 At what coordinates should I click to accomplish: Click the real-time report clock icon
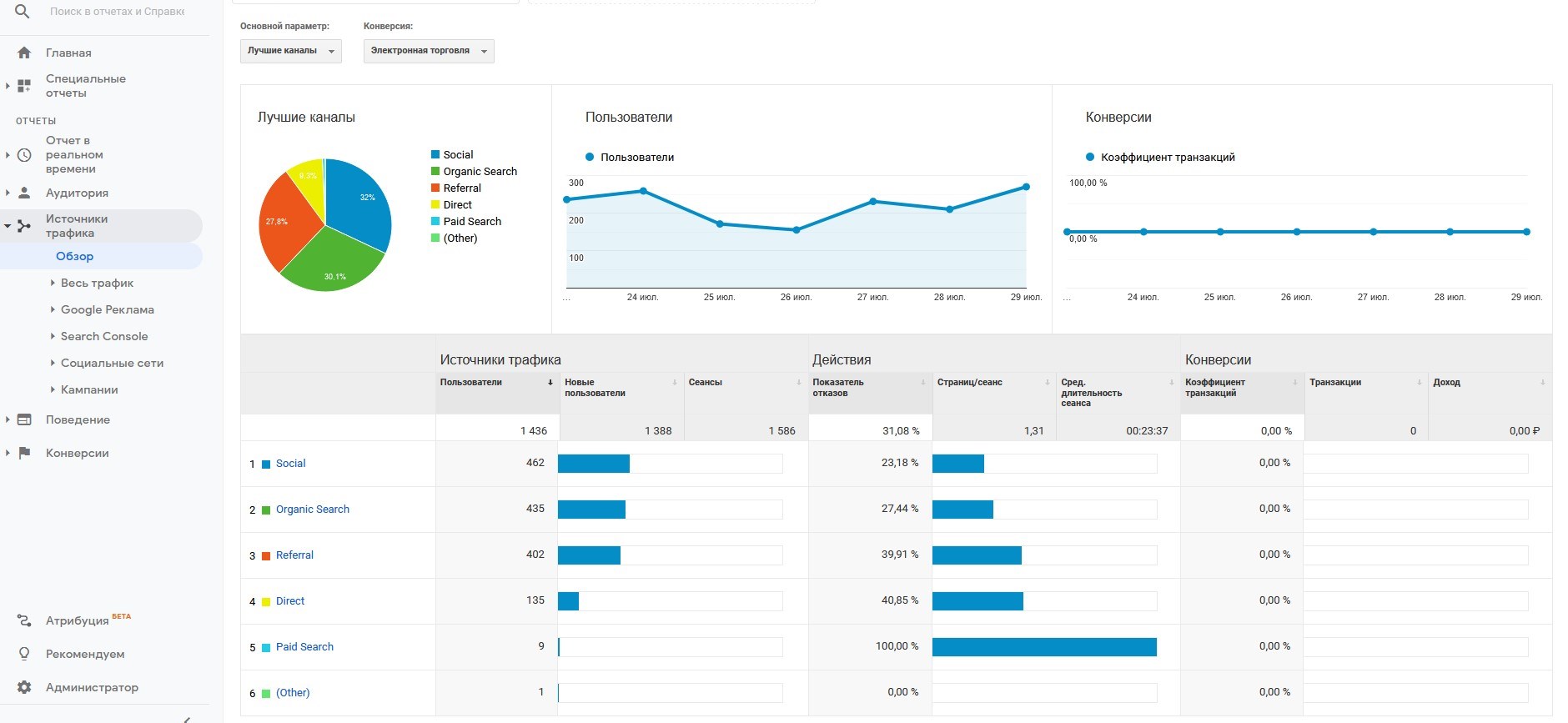(x=24, y=155)
